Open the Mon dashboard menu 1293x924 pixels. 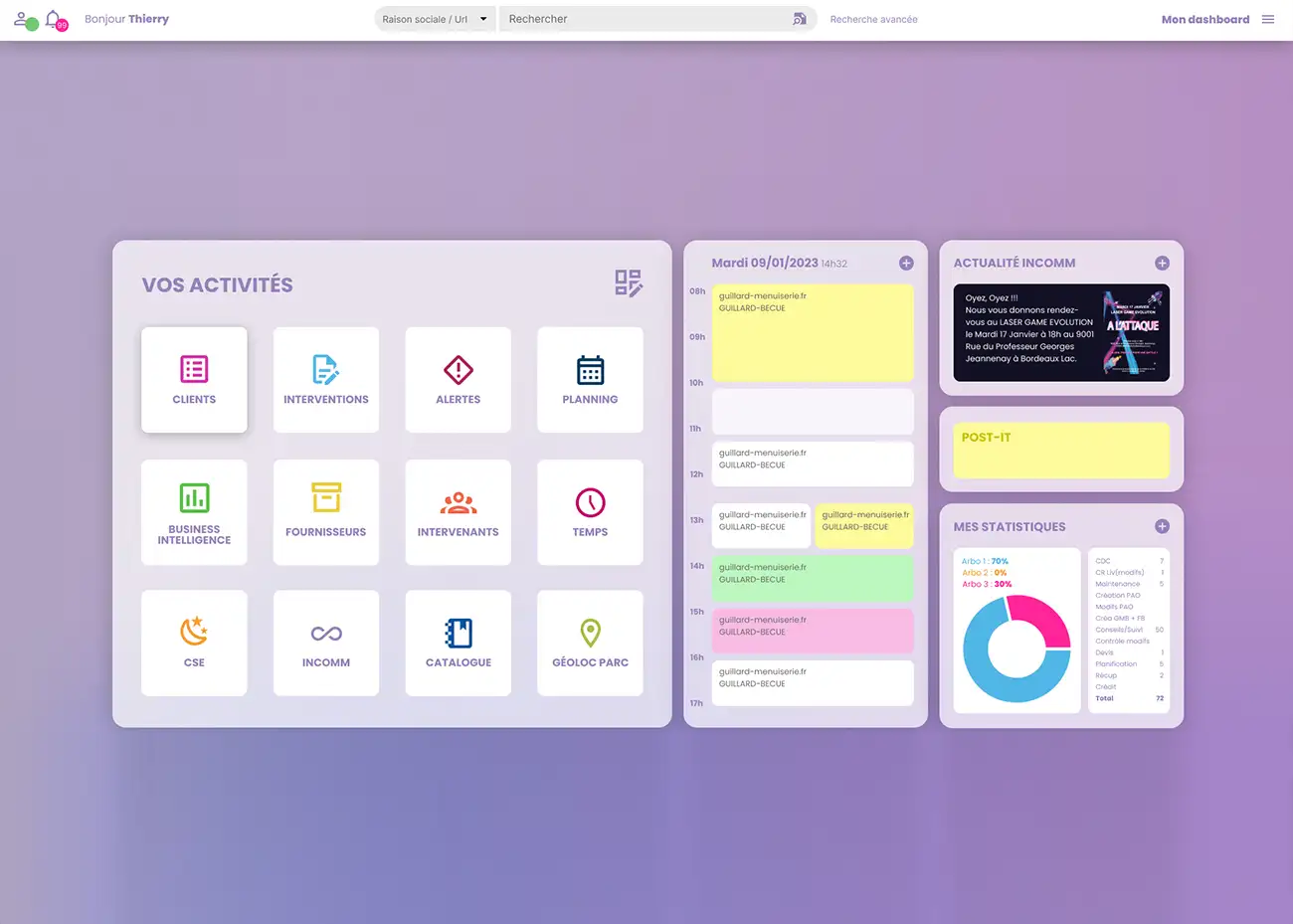pos(1204,19)
